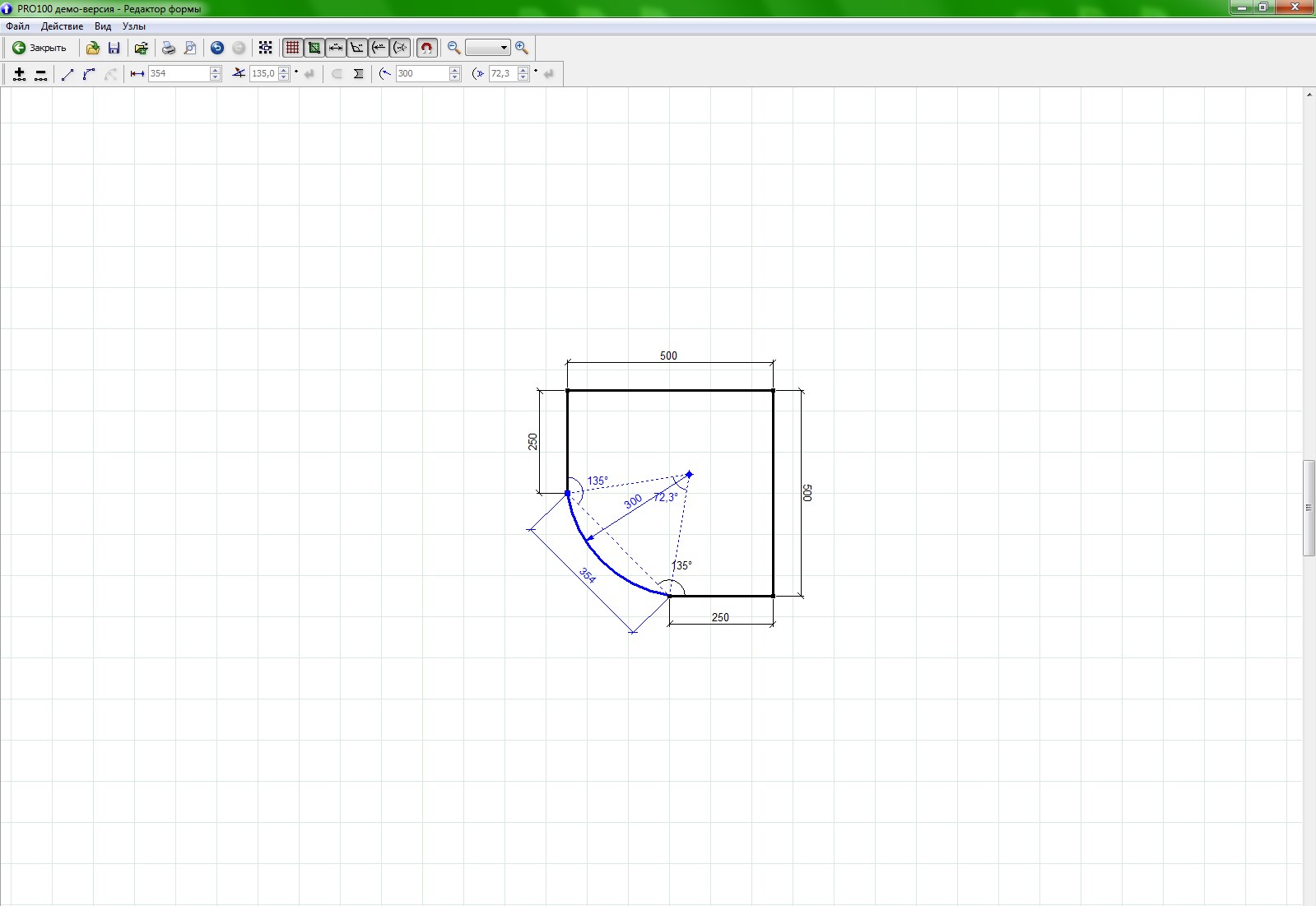Click the zoom out magnifier icon

pos(453,48)
